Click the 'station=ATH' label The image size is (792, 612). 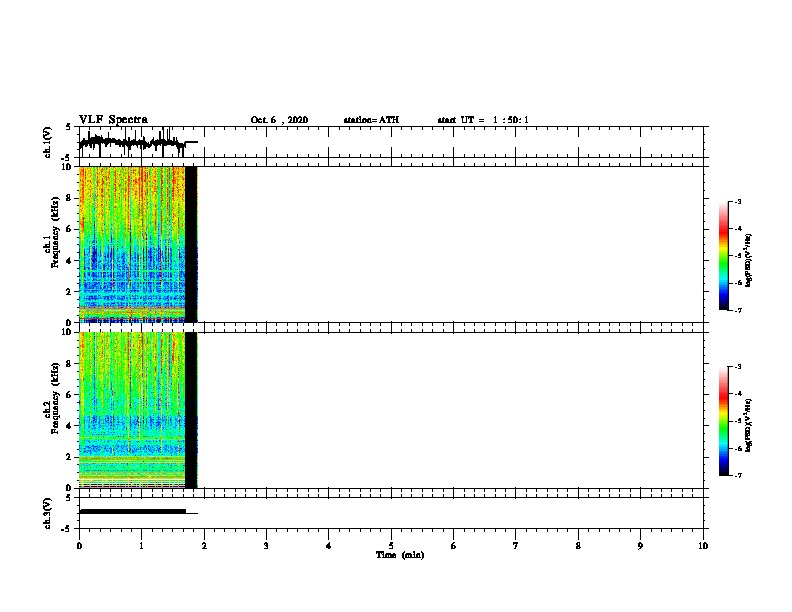371,120
